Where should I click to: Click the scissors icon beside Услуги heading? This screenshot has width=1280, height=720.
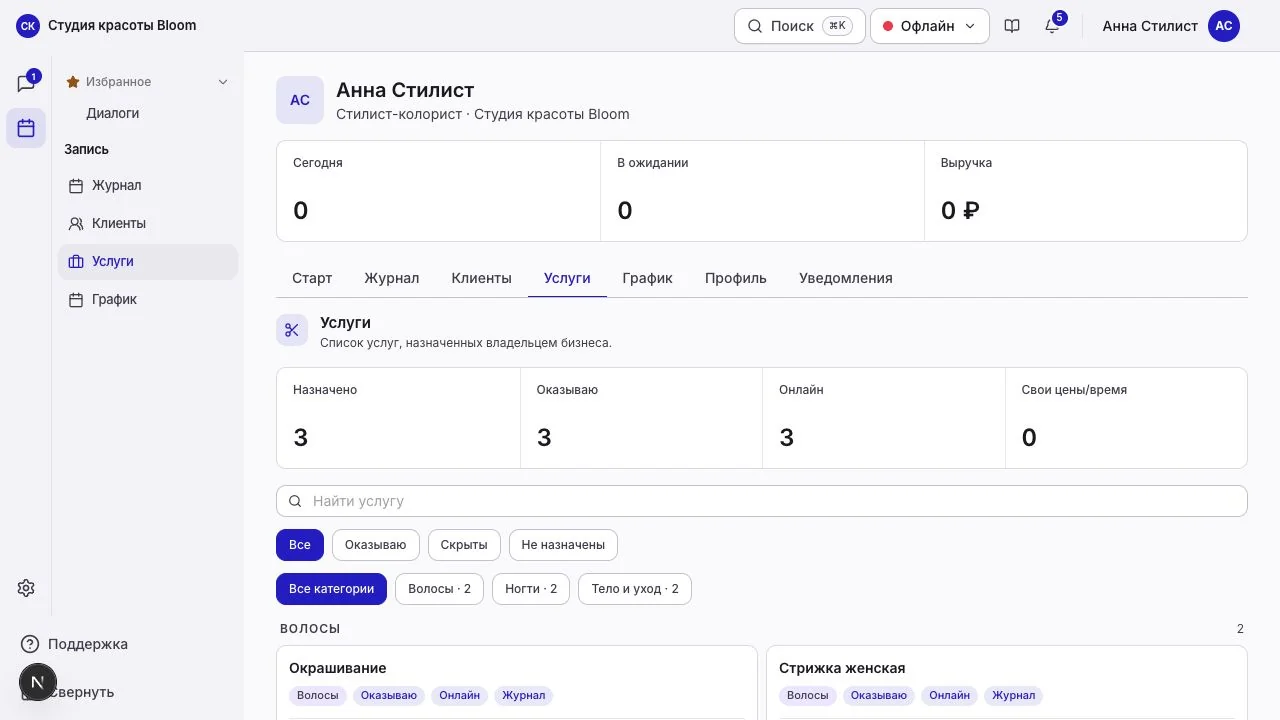click(292, 330)
